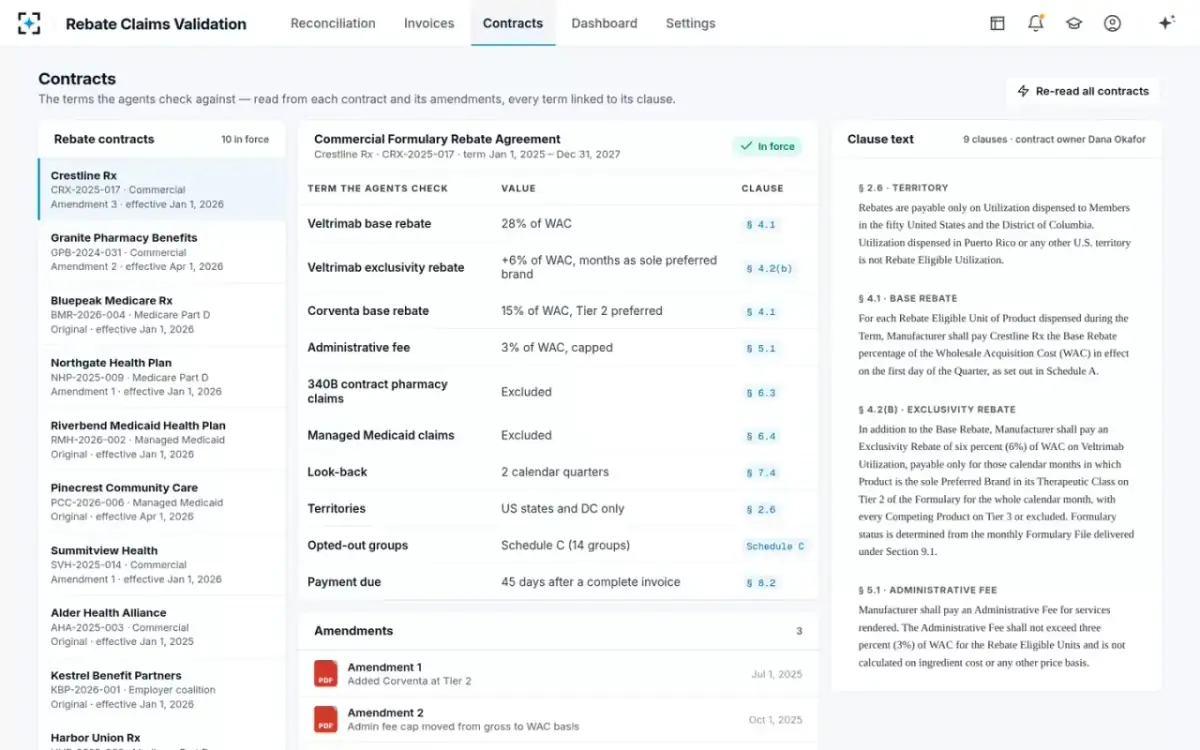Click Re-read all contracts button
This screenshot has width=1200, height=750.
coord(1083,91)
